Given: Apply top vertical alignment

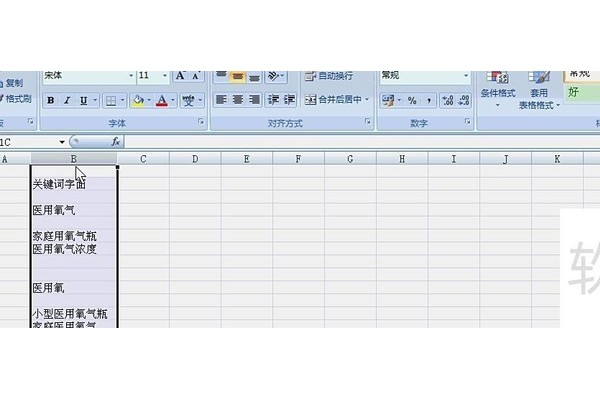Looking at the screenshot, I should click(x=221, y=76).
